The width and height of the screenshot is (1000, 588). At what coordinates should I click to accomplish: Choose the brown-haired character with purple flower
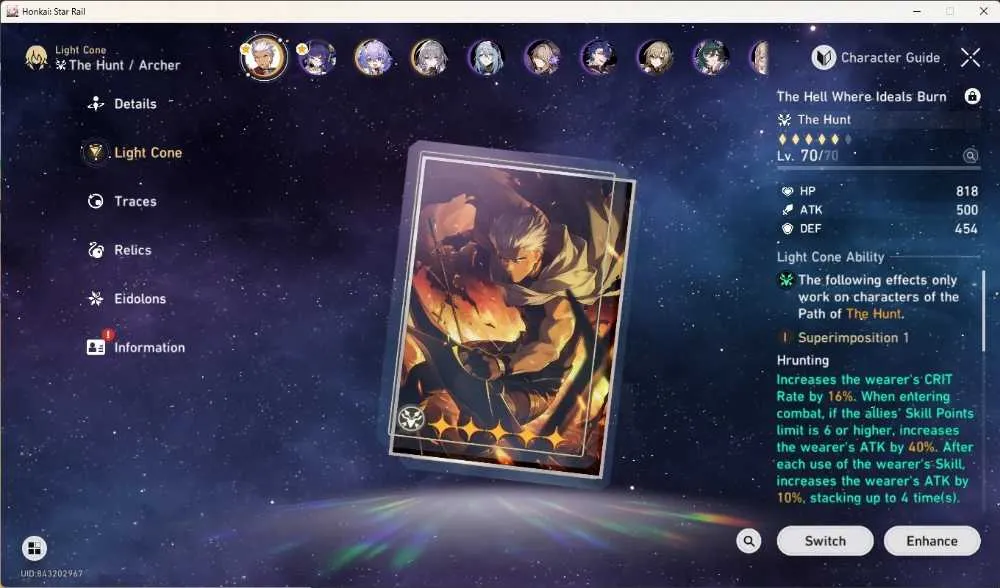[x=542, y=57]
